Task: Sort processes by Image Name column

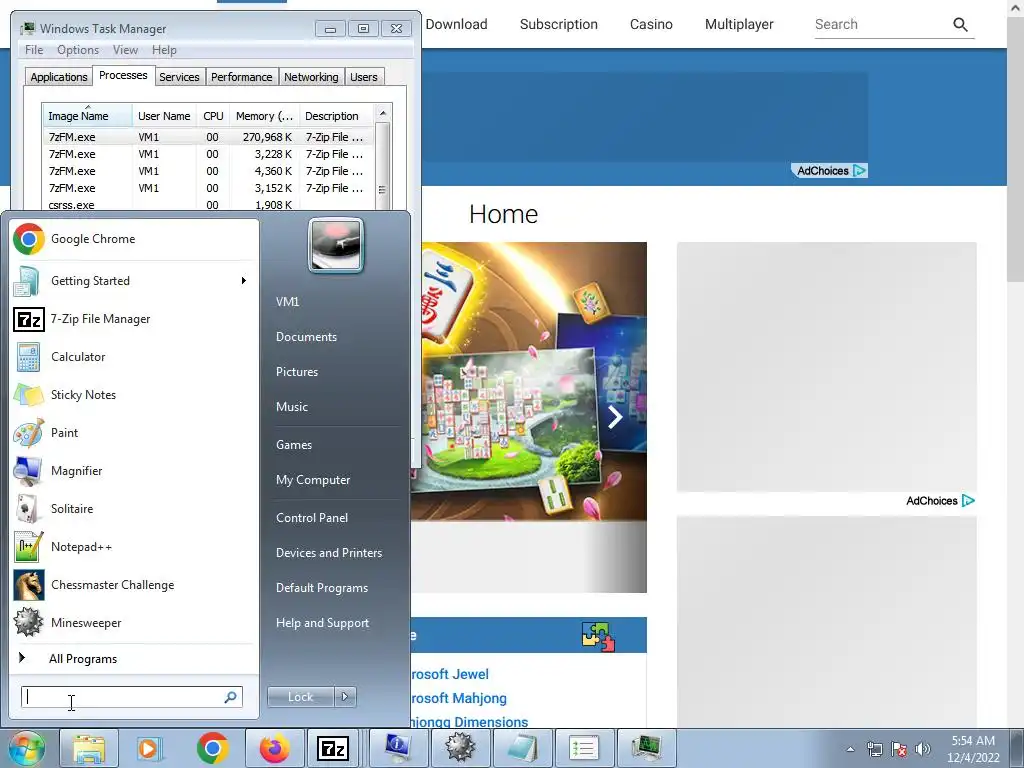Action: [x=87, y=116]
